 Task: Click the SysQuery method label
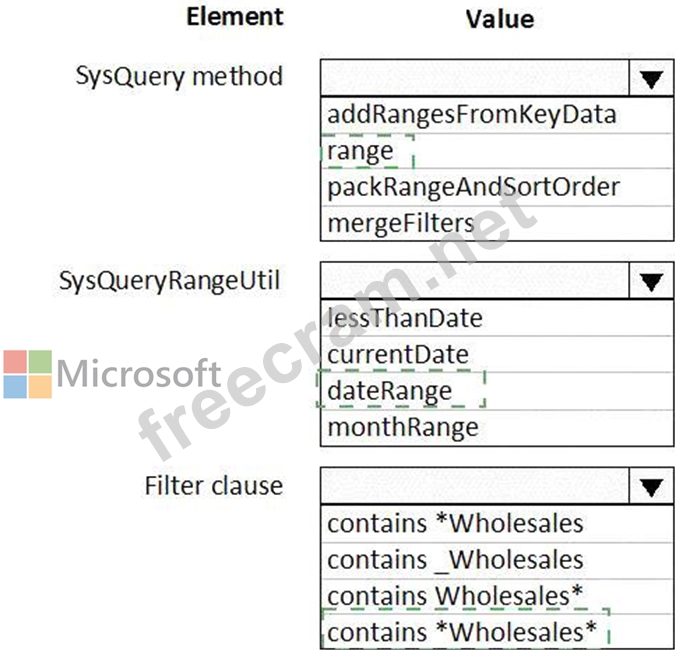point(179,76)
